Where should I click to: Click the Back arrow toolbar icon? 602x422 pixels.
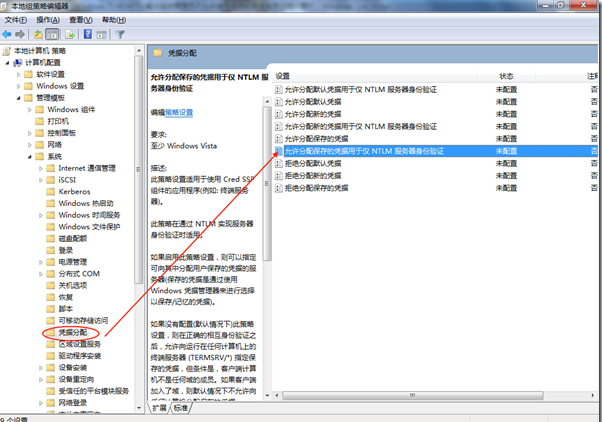click(x=9, y=33)
